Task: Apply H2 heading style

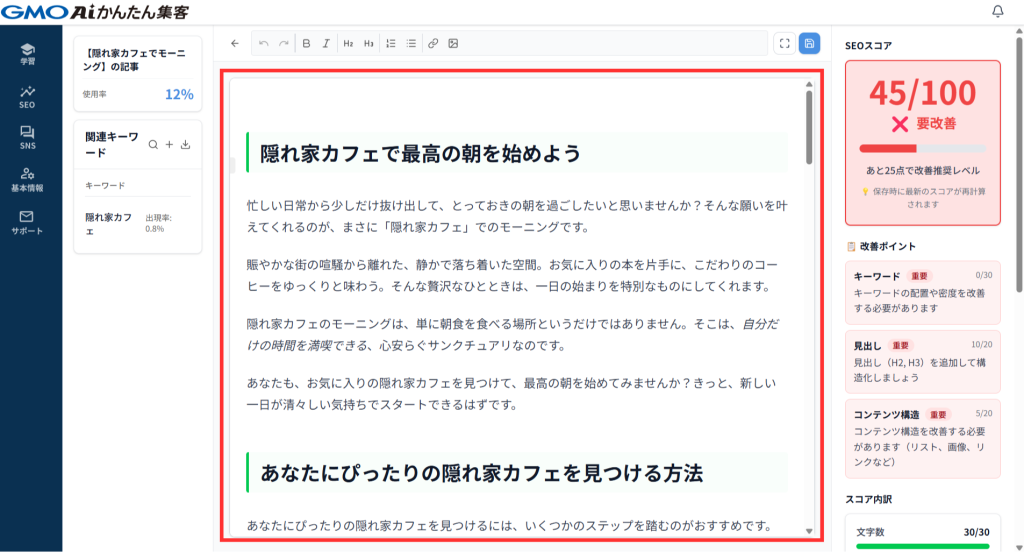Action: click(x=348, y=43)
